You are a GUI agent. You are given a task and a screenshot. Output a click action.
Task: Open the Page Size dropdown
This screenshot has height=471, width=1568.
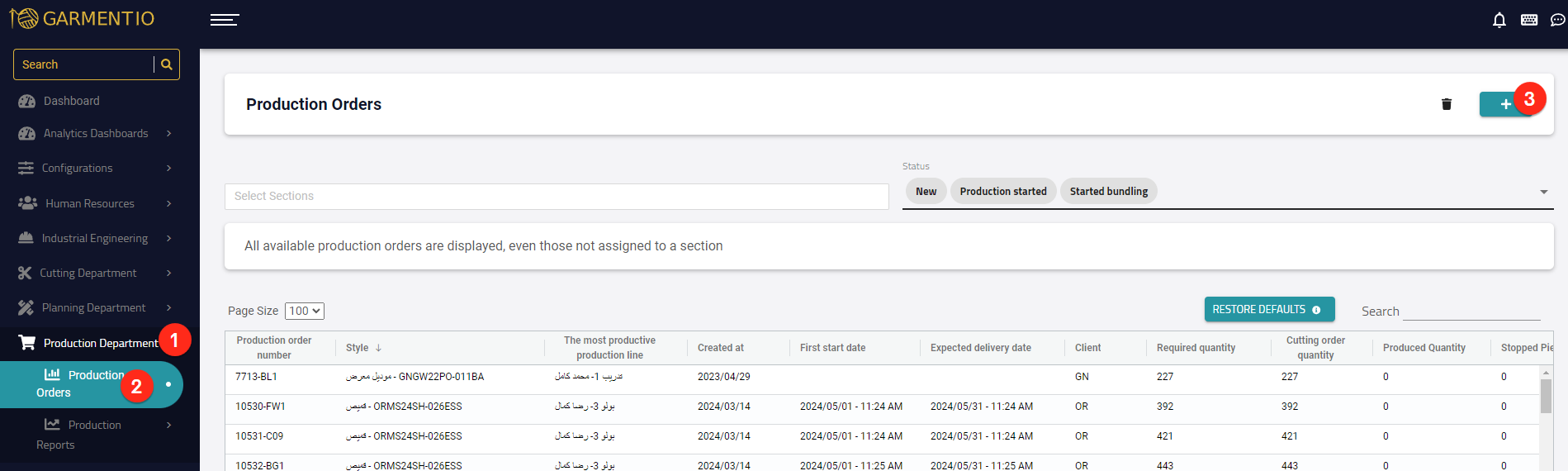coord(305,311)
